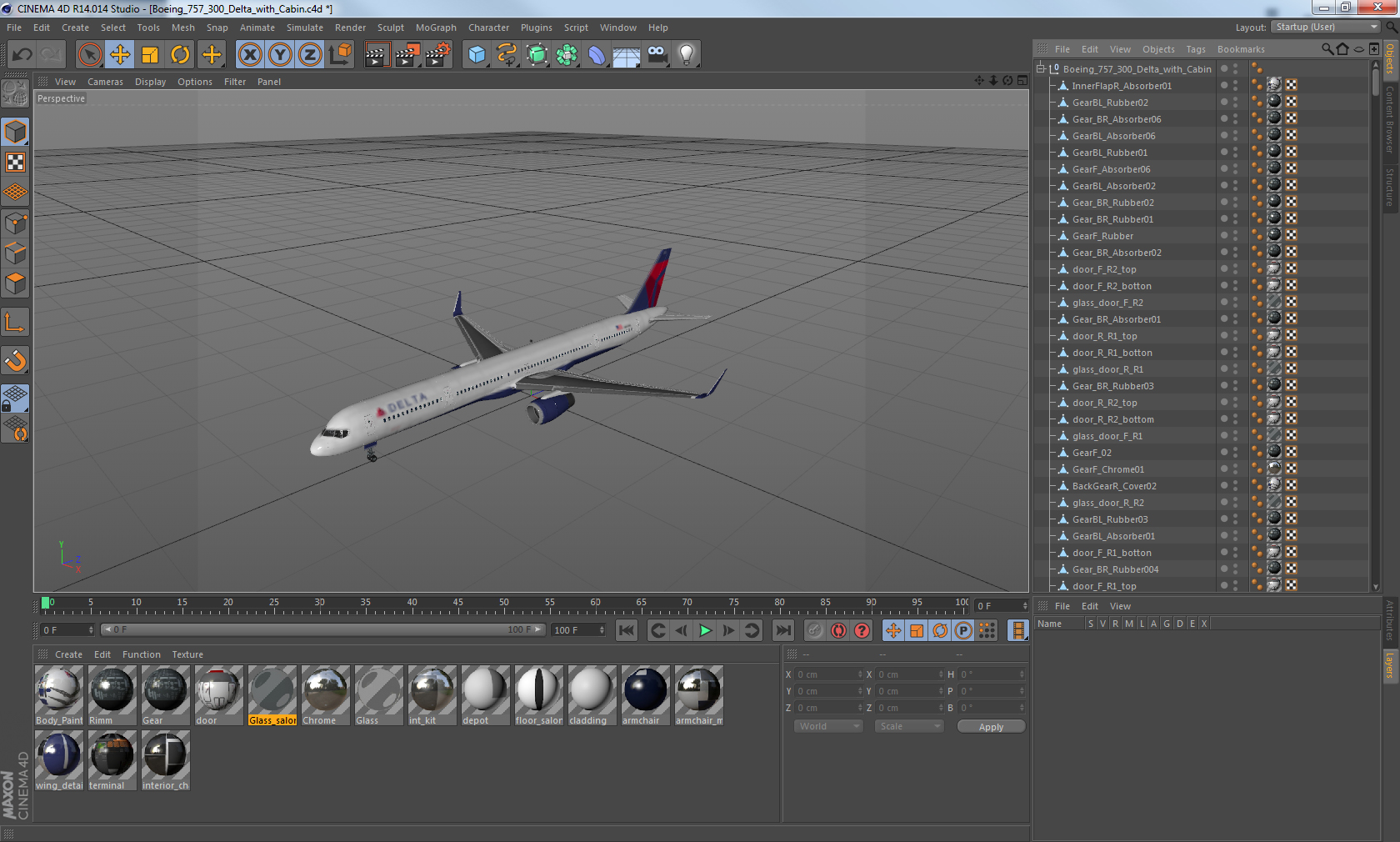The width and height of the screenshot is (1400, 842).
Task: Toggle record active objects button
Action: (x=815, y=630)
